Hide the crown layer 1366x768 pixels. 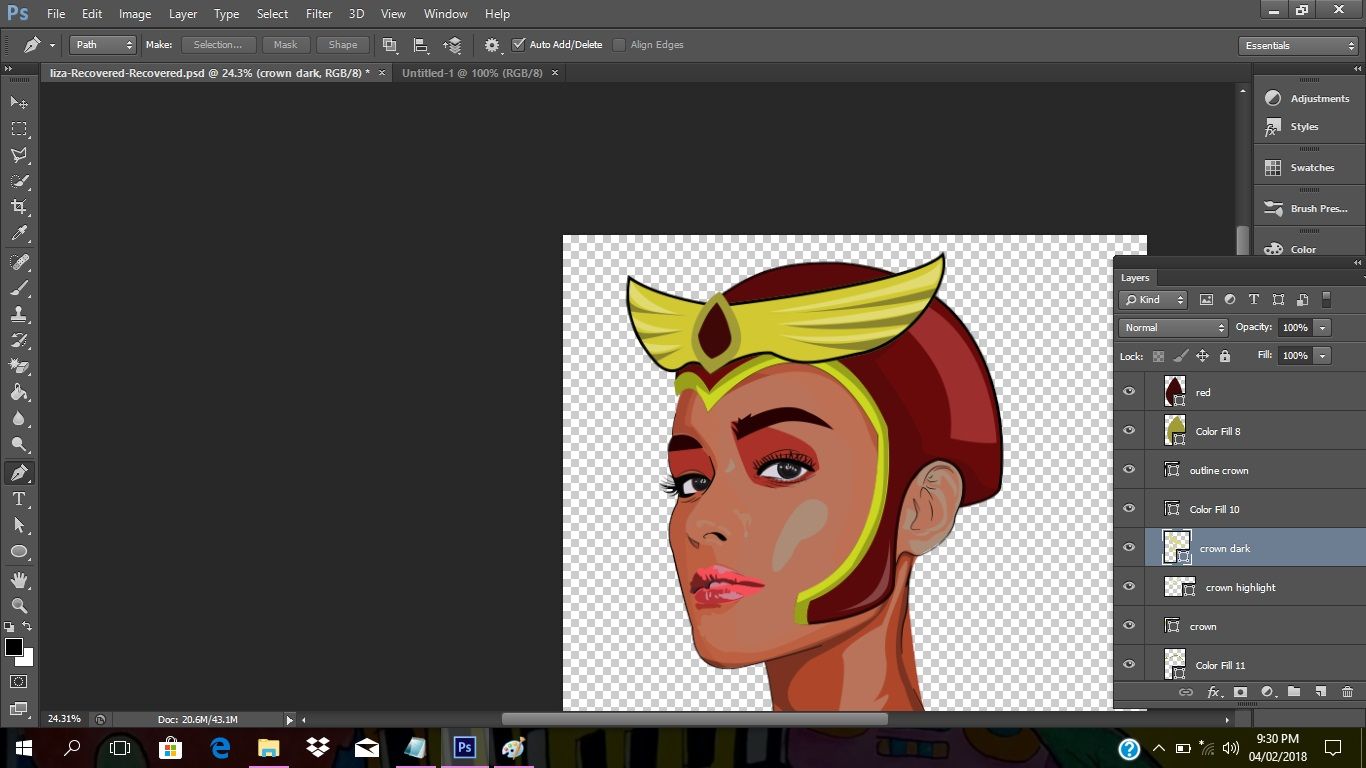click(x=1129, y=626)
